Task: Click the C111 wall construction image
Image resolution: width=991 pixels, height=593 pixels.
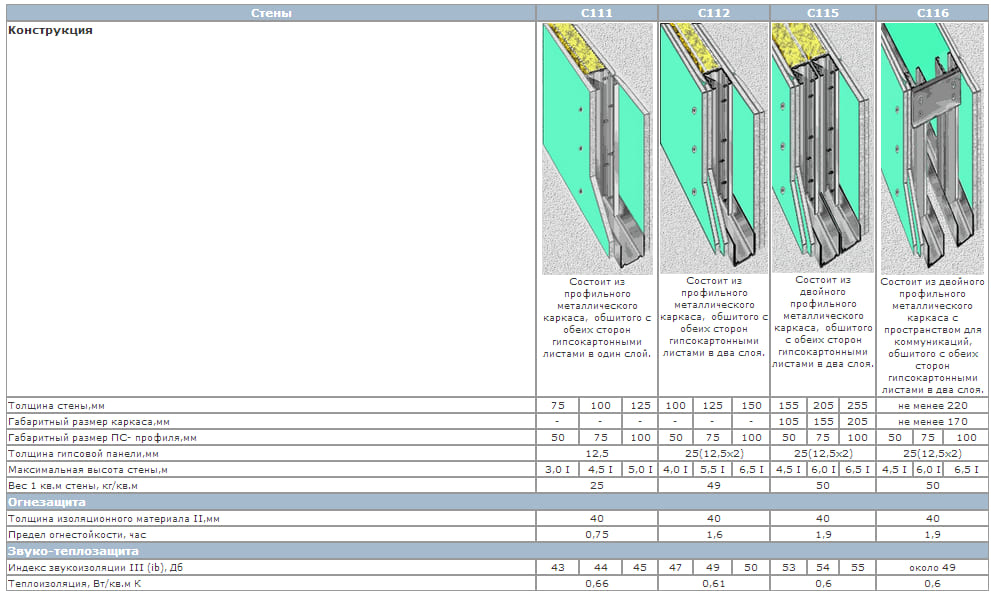Action: (597, 148)
